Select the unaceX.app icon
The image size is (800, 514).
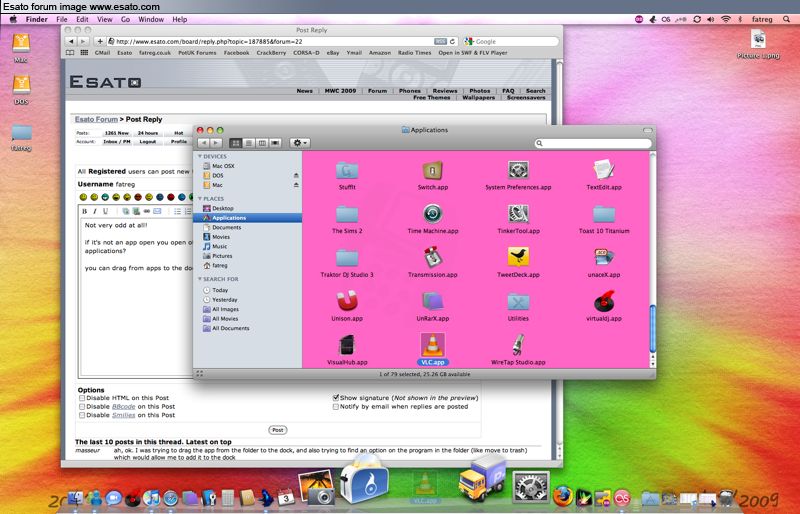coord(604,257)
